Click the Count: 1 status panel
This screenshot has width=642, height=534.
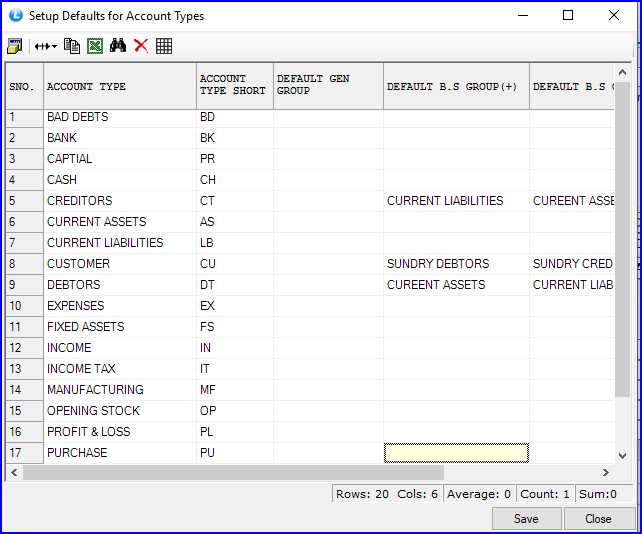tap(545, 494)
